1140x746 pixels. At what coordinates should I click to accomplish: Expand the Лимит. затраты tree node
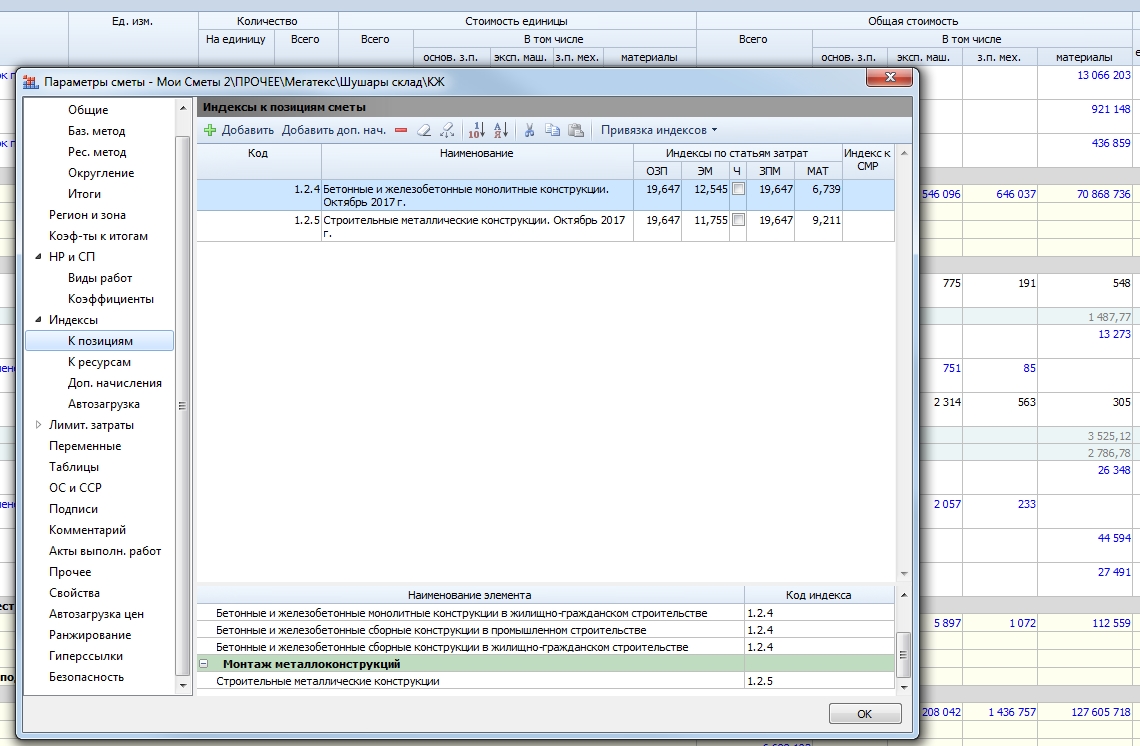pos(38,425)
